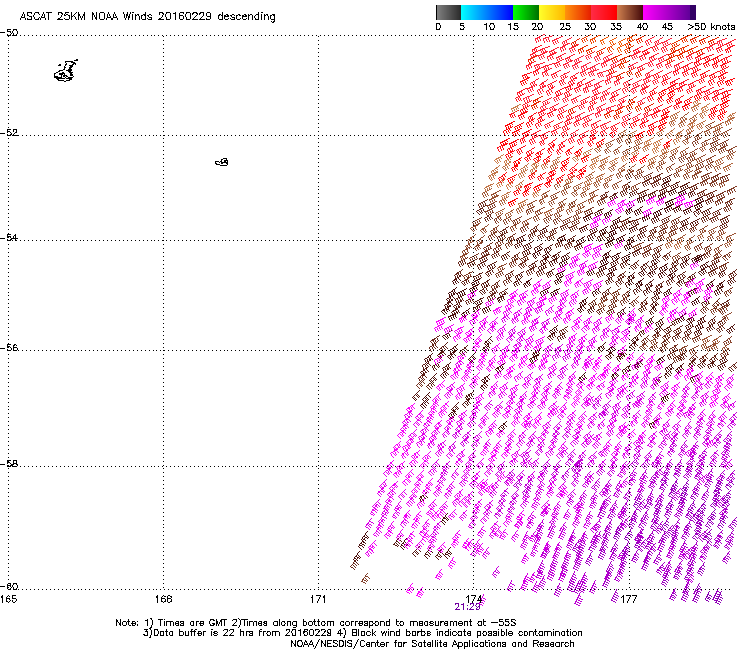Click the longitude label '165'
The height and width of the screenshot is (650, 740).
(x=8, y=599)
